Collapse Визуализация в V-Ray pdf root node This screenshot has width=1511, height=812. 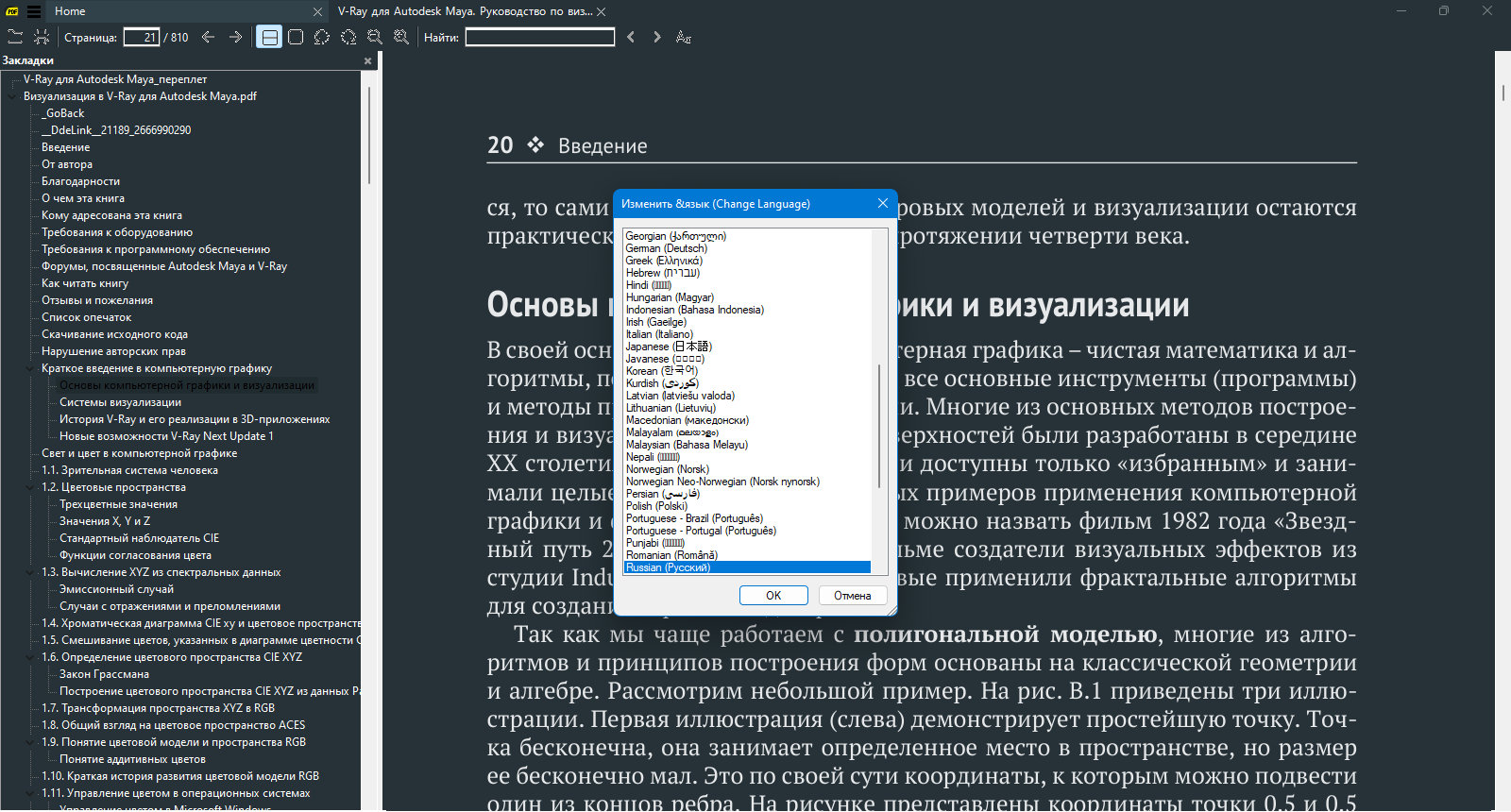(x=13, y=96)
